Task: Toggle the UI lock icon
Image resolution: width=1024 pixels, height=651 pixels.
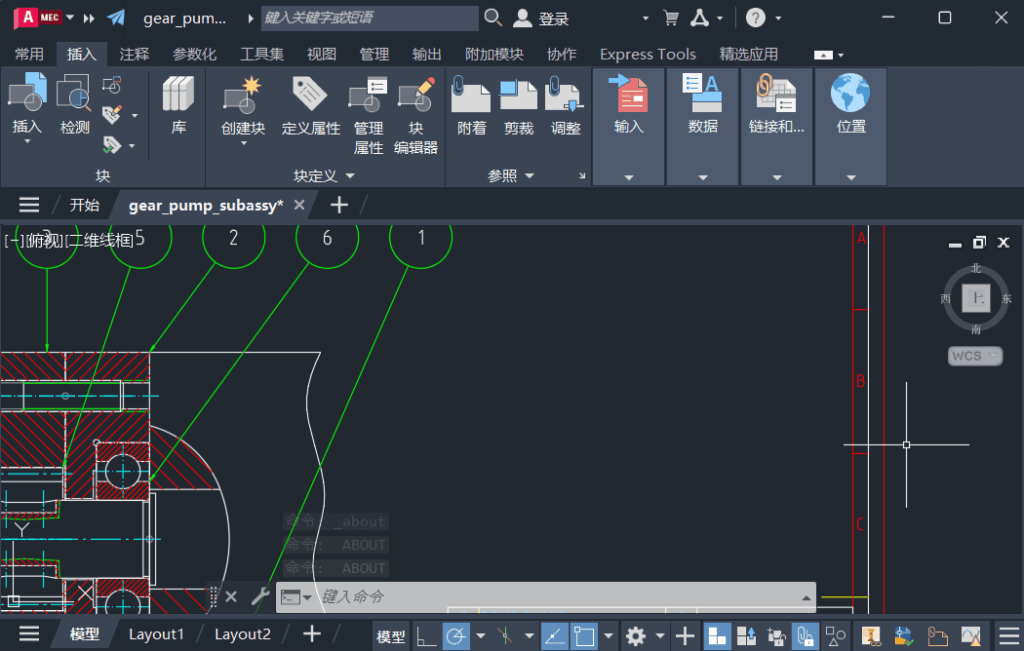Action: (776, 635)
